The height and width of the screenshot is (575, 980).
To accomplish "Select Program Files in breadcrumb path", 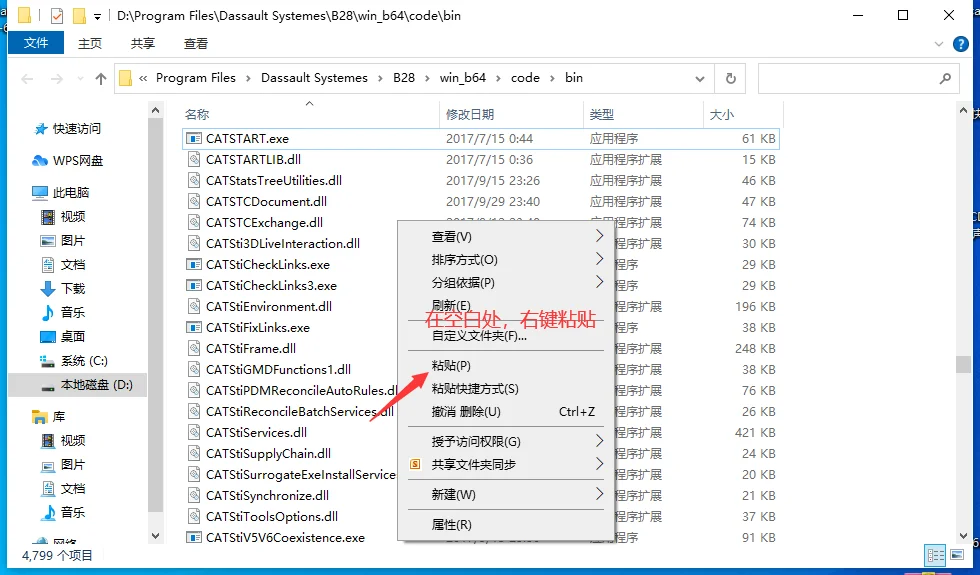I will tap(196, 78).
